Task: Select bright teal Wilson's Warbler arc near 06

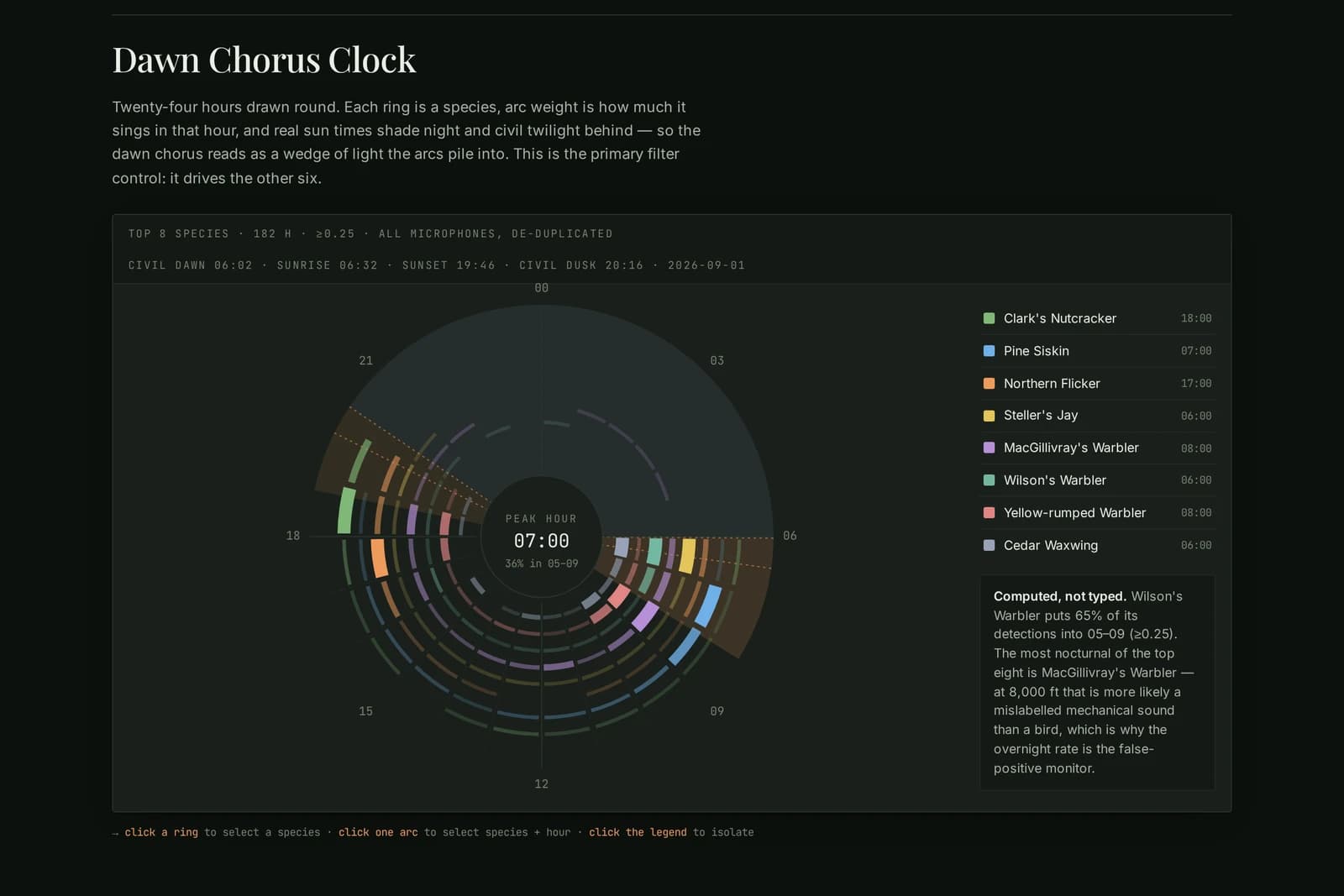Action: tap(654, 552)
